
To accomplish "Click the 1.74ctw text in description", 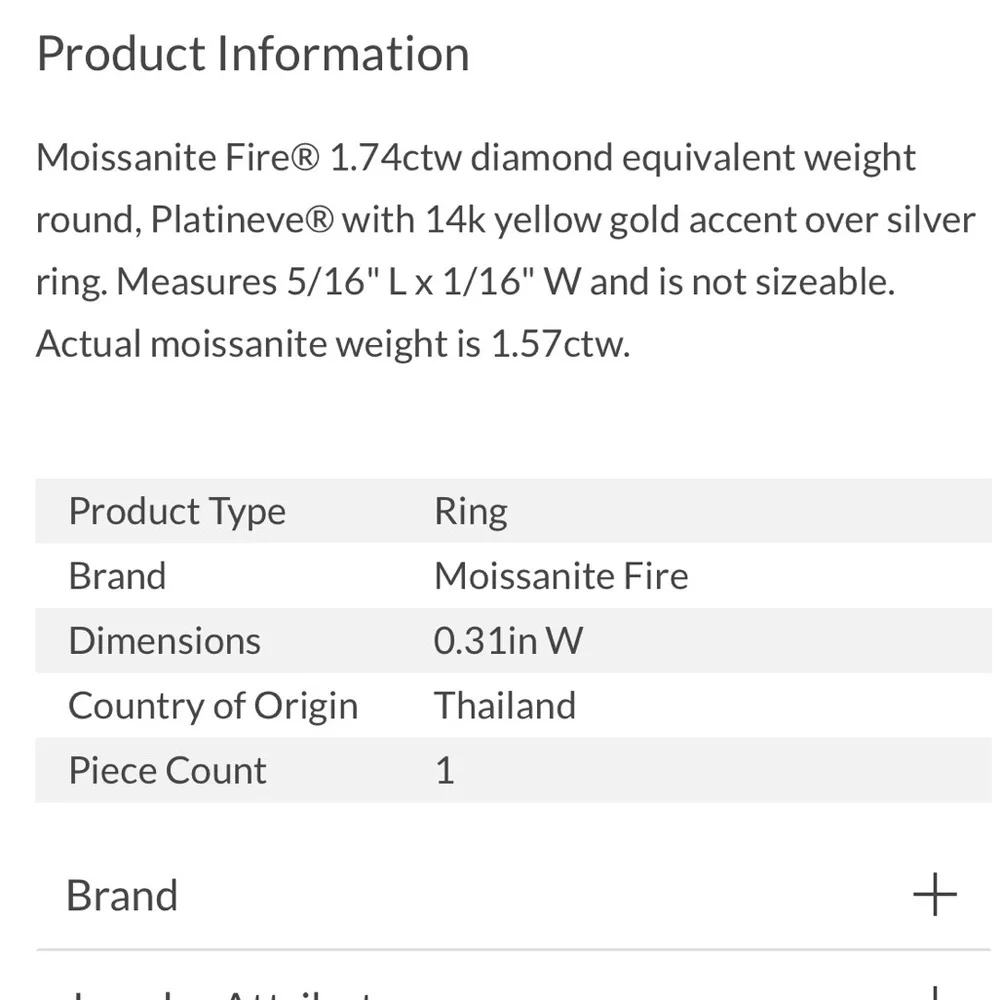I will 395,158.
